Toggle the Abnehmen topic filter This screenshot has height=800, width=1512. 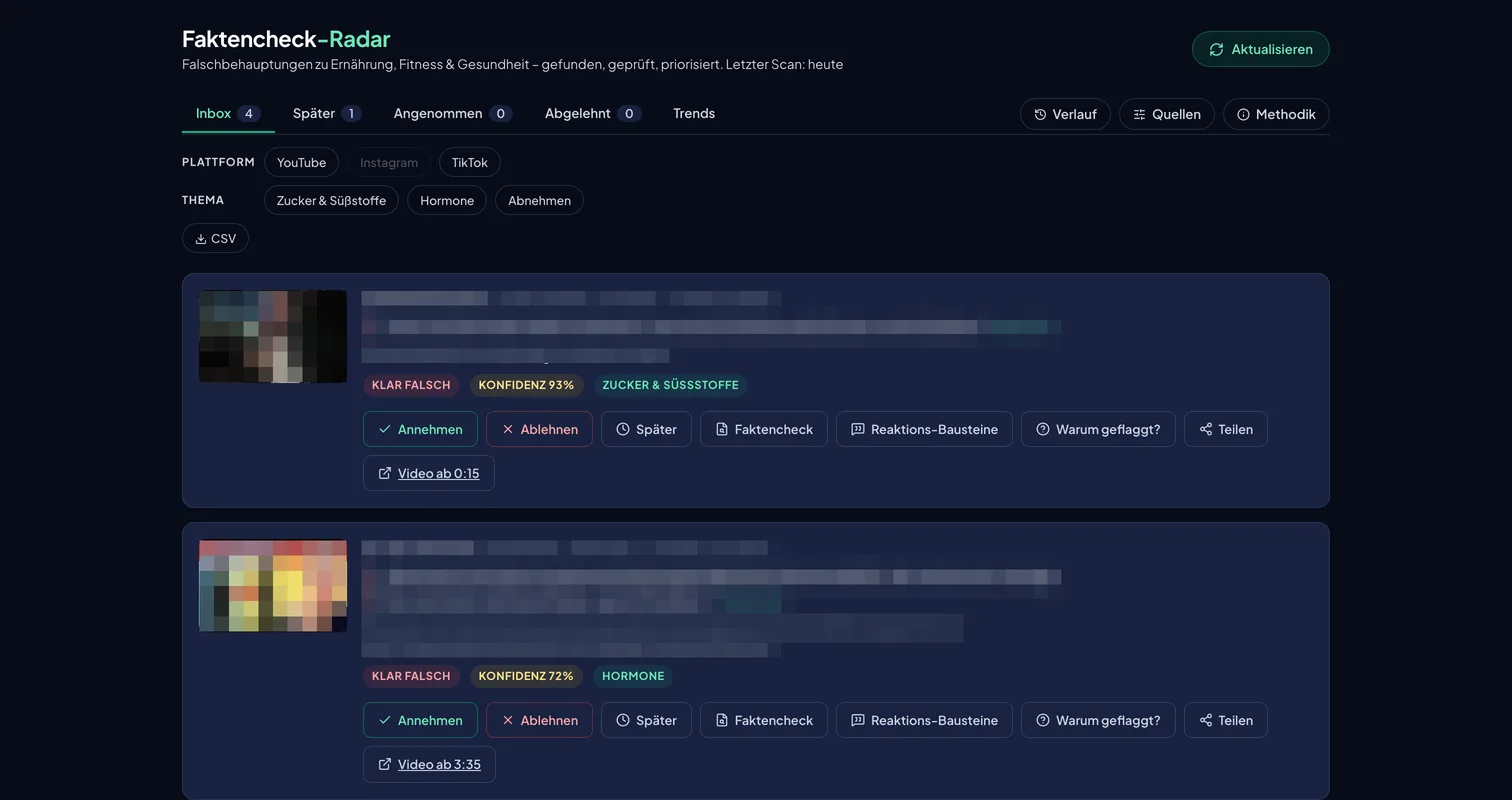(539, 200)
